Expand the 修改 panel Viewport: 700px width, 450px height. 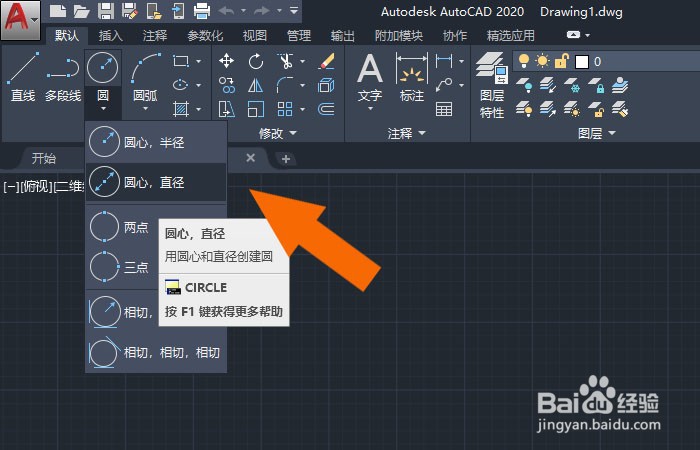point(278,133)
